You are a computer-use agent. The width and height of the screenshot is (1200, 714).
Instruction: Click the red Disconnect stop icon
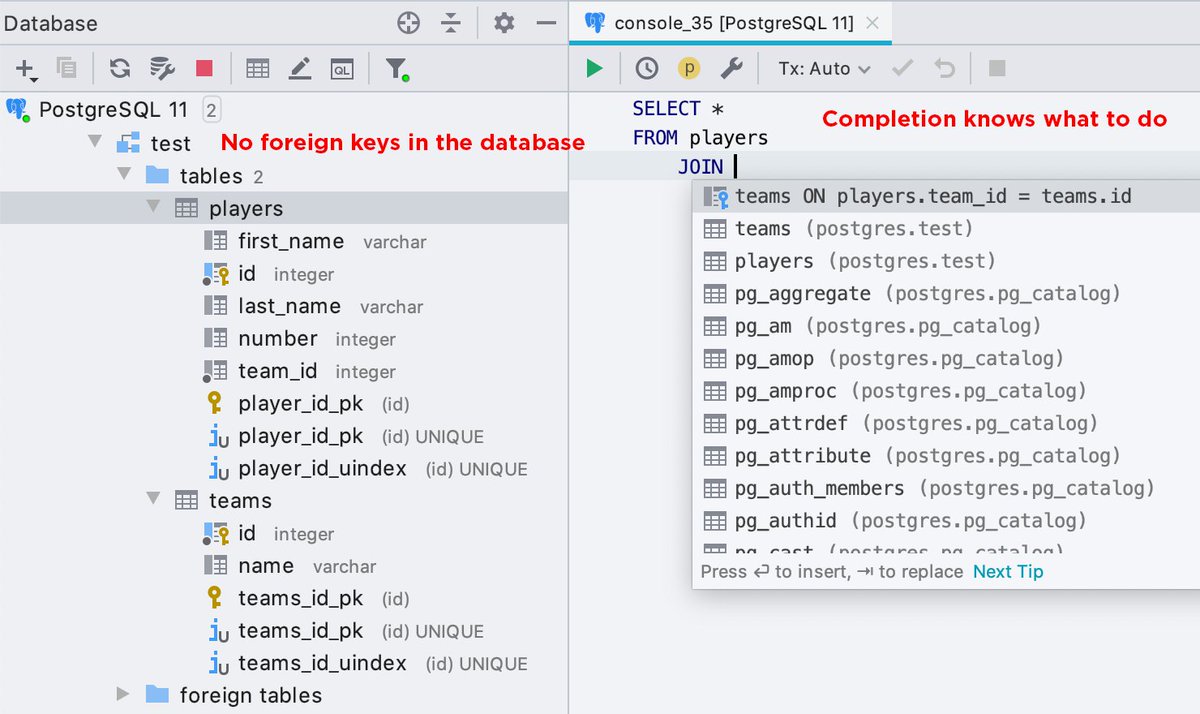point(204,68)
